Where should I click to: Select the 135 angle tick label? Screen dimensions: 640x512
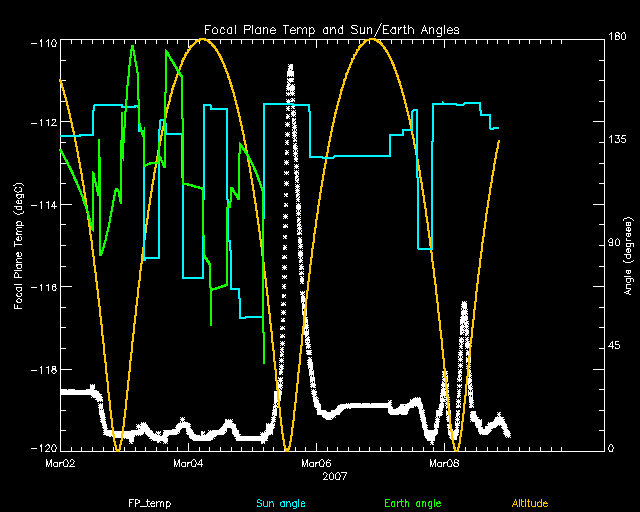pos(618,141)
